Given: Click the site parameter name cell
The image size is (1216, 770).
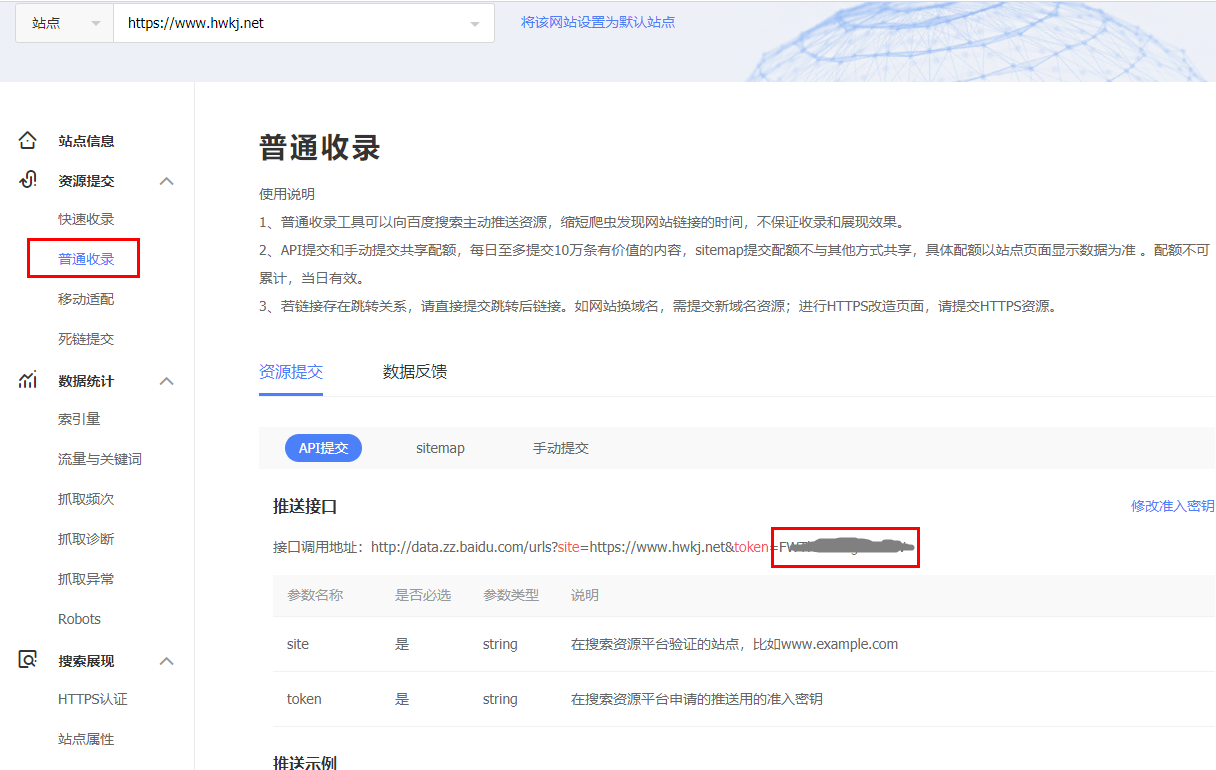Looking at the screenshot, I should point(298,644).
